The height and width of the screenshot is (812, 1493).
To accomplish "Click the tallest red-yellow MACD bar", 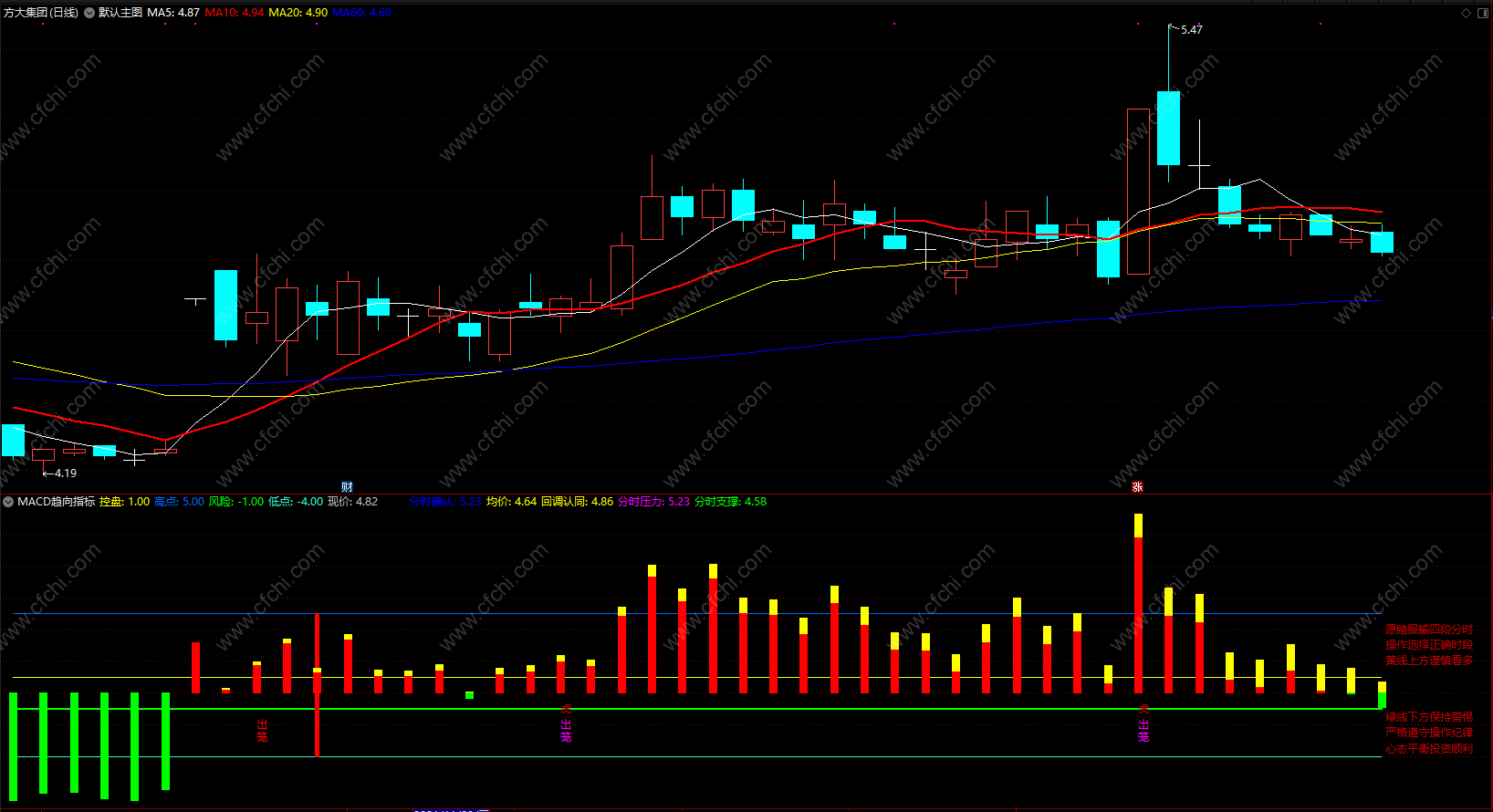I will coord(1138,603).
